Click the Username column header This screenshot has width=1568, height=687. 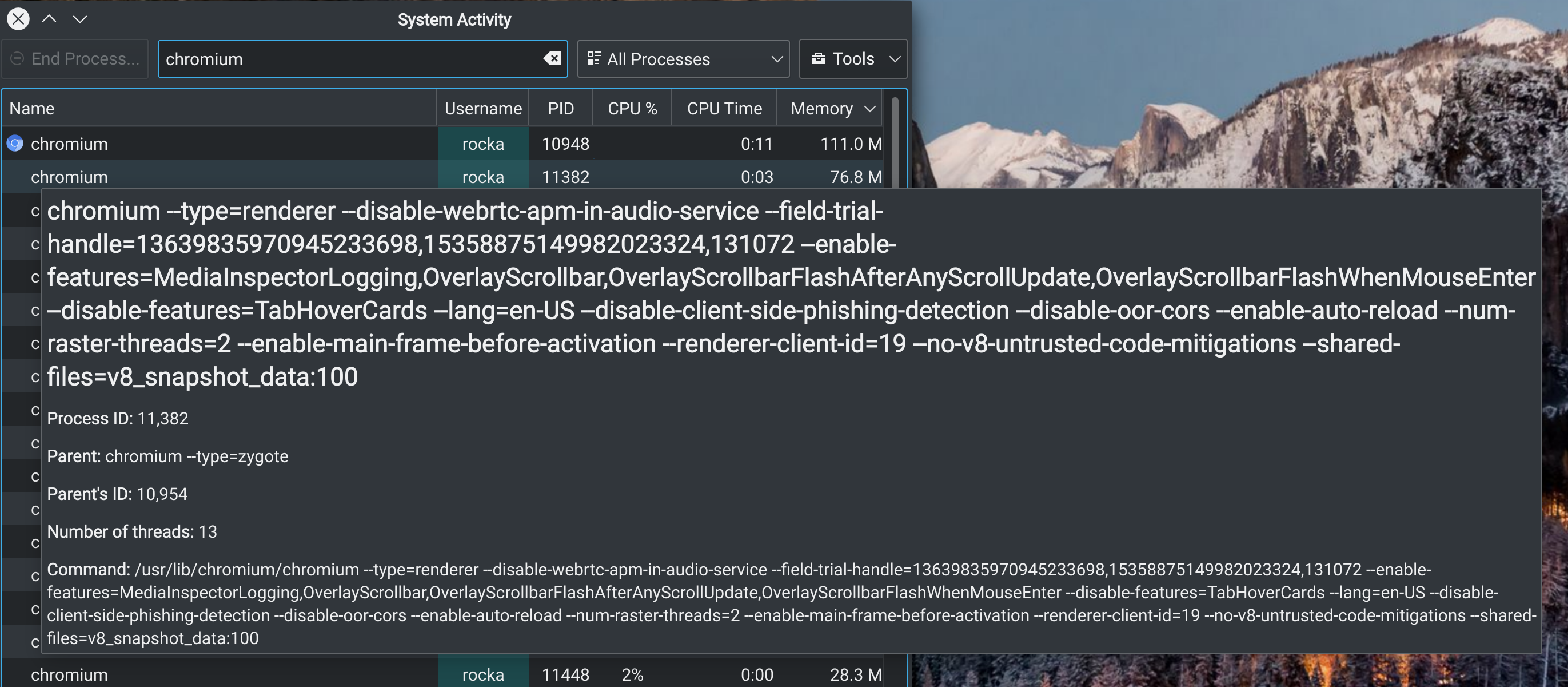coord(483,108)
